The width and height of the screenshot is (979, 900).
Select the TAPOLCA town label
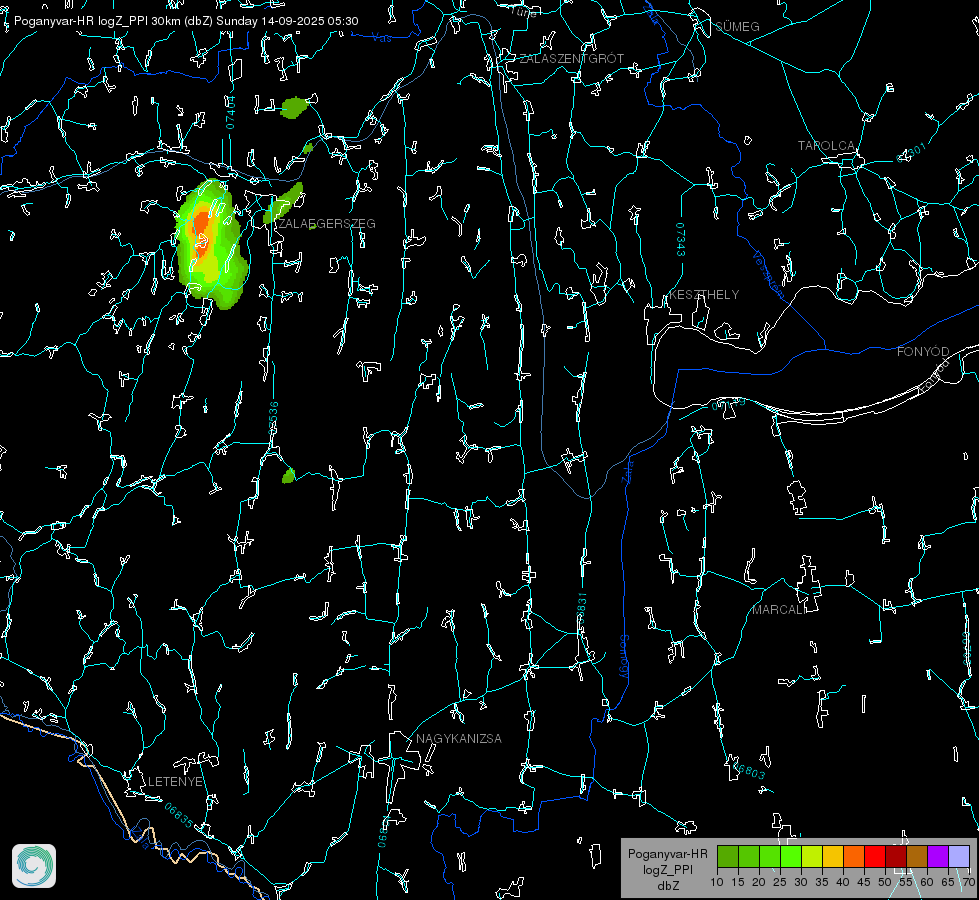pos(826,146)
